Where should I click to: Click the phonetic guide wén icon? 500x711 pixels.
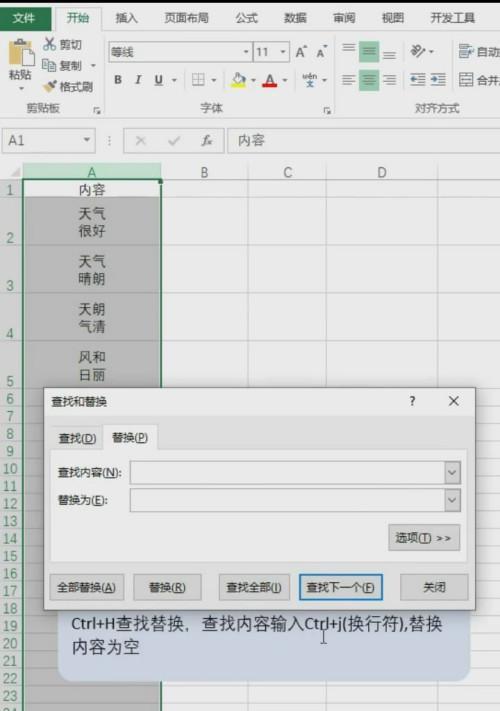coord(310,80)
